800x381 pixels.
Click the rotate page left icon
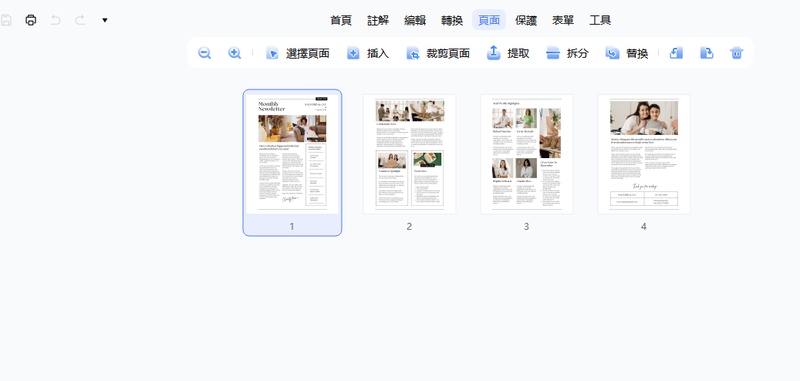coord(676,53)
